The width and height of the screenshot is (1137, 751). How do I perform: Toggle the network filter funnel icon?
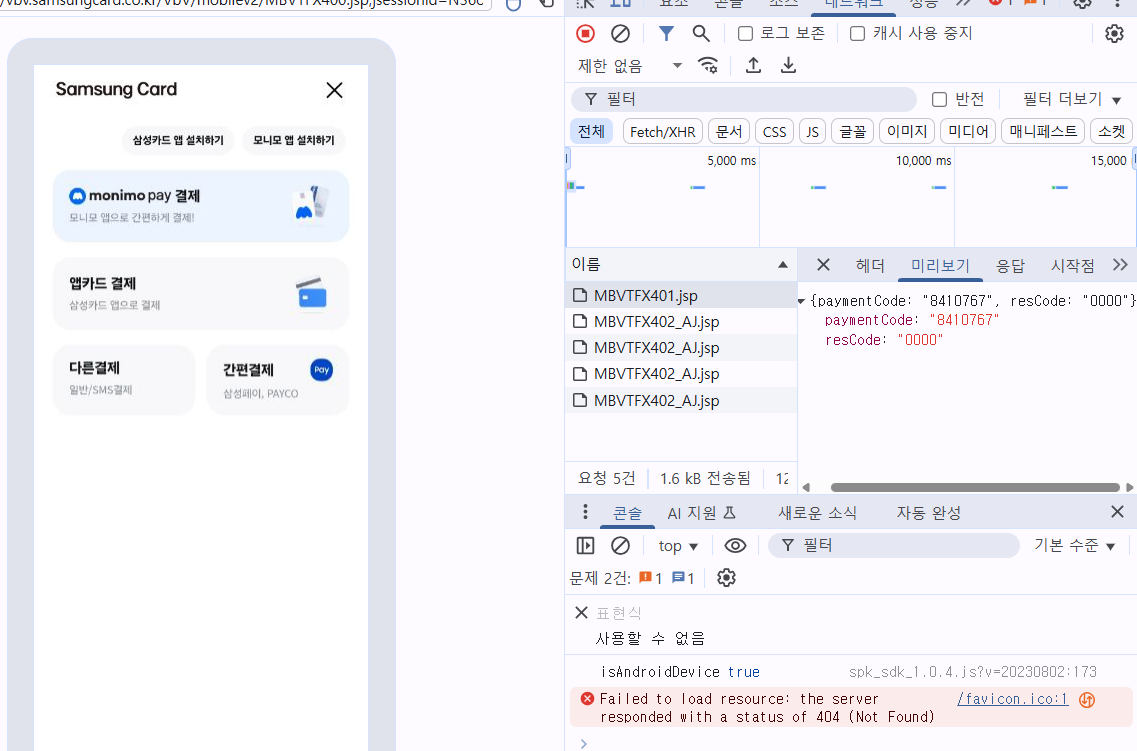point(666,33)
